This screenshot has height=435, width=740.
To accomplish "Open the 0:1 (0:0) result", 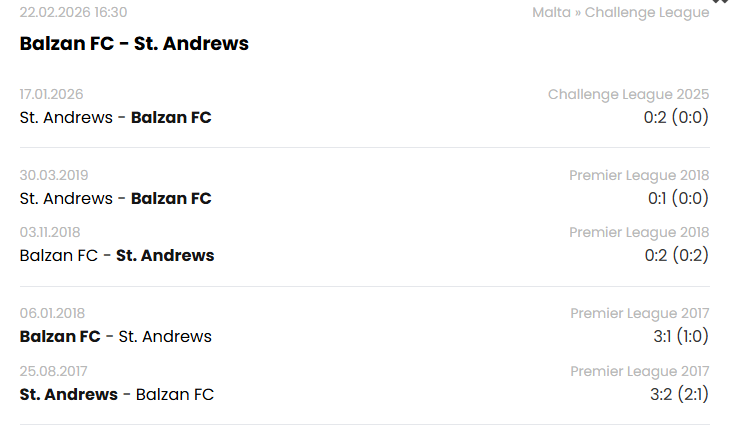I will pos(677,198).
